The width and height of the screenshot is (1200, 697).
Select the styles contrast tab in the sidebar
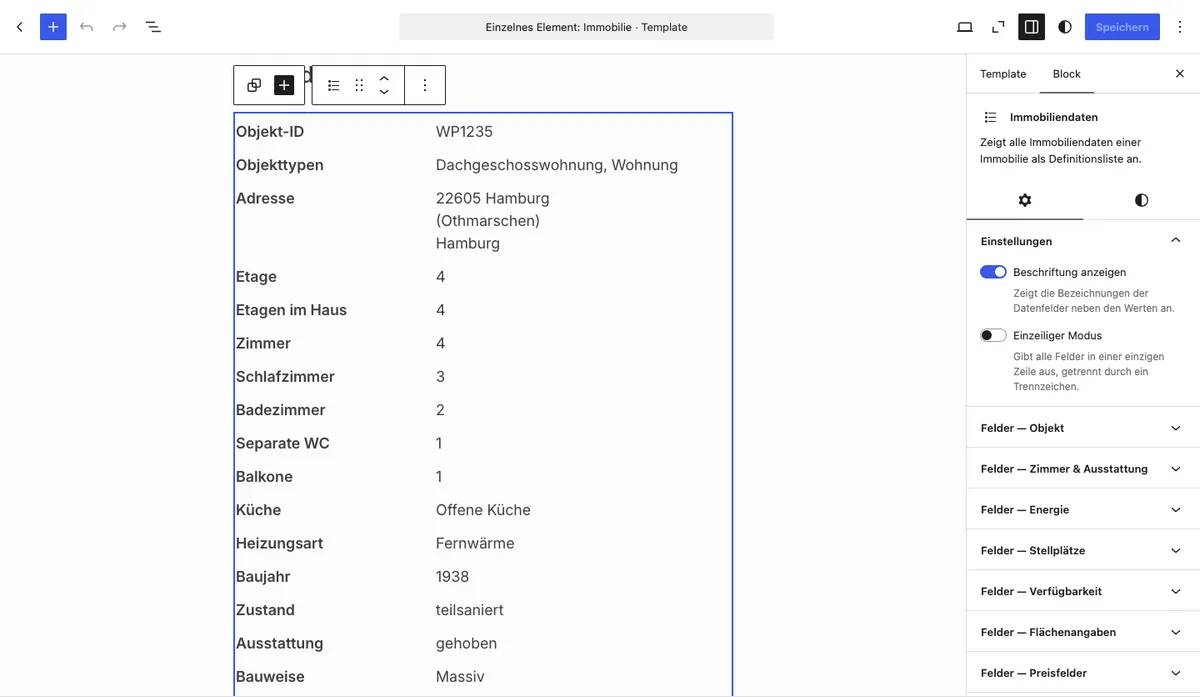1141,200
